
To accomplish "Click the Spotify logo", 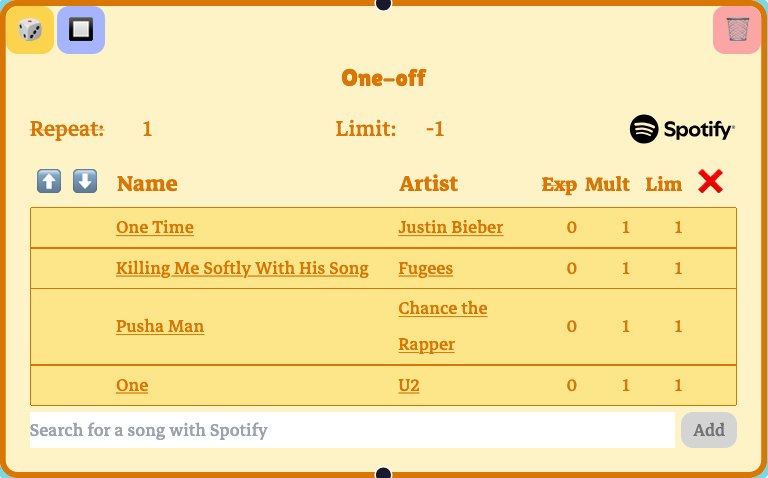I will 682,129.
